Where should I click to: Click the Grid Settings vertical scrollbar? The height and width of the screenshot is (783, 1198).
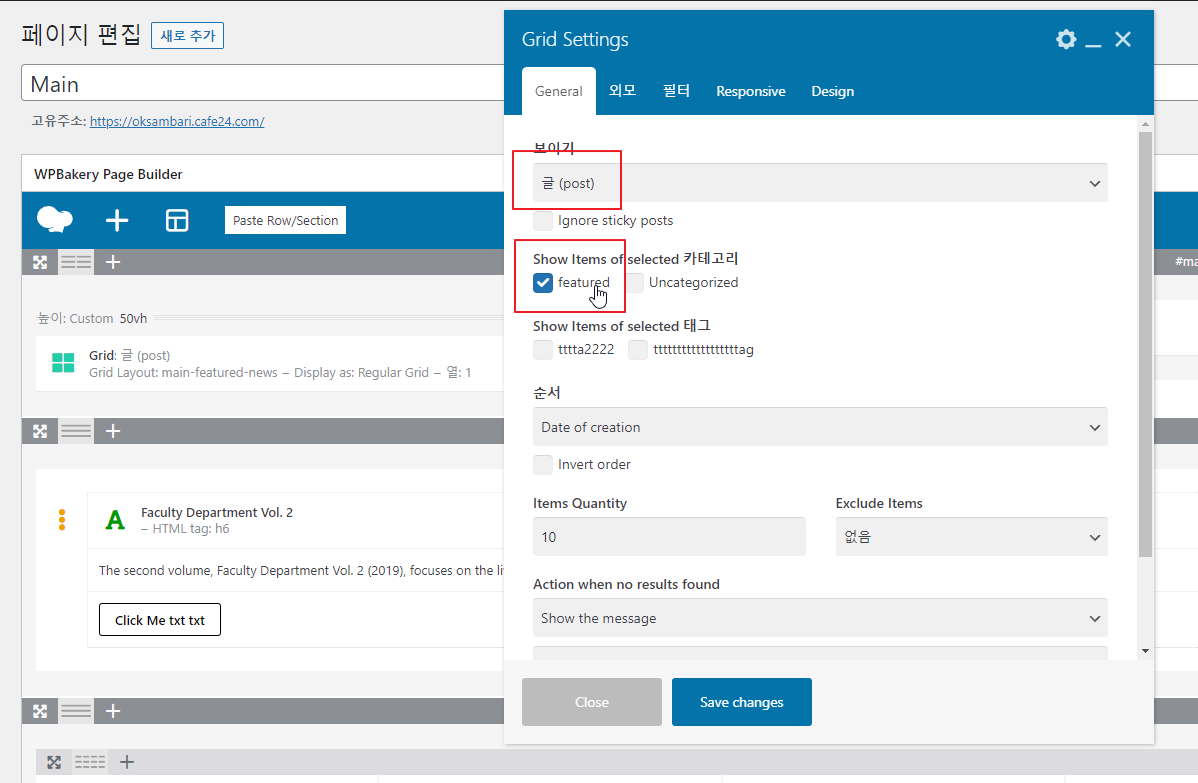click(x=1145, y=344)
